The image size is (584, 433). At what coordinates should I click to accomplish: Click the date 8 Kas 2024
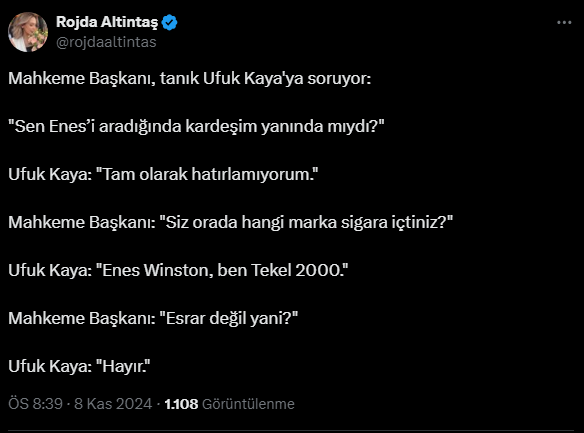pyautogui.click(x=113, y=404)
